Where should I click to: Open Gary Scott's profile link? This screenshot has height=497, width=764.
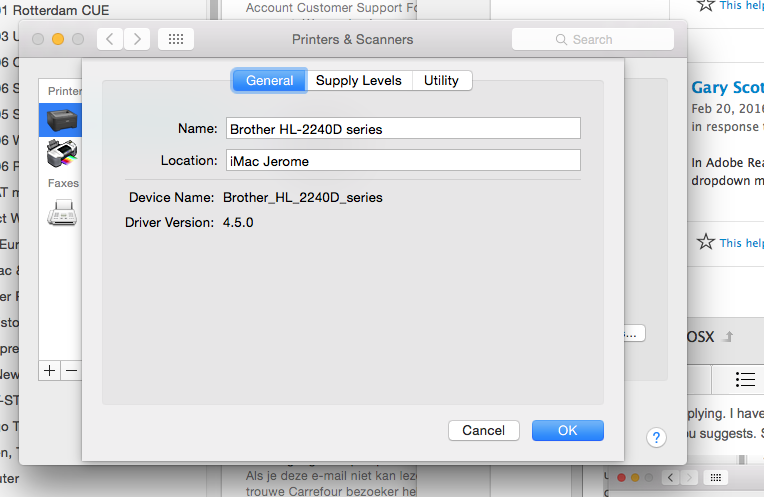pyautogui.click(x=727, y=88)
